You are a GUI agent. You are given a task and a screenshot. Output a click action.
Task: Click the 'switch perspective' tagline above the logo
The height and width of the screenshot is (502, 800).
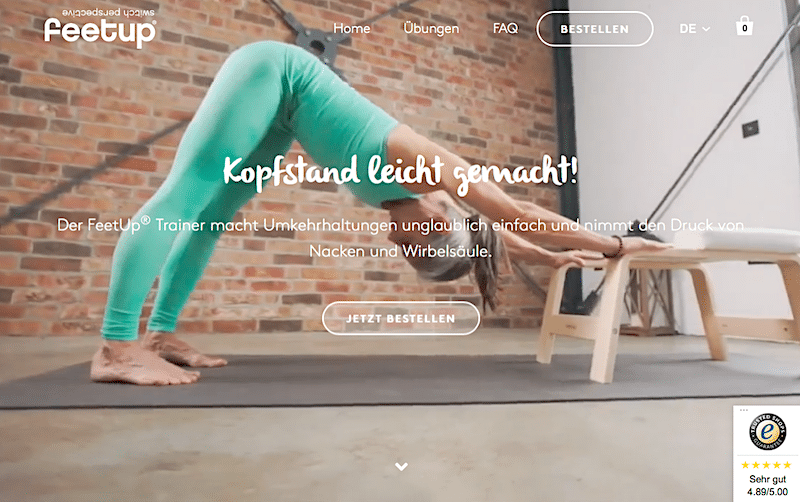(x=108, y=12)
